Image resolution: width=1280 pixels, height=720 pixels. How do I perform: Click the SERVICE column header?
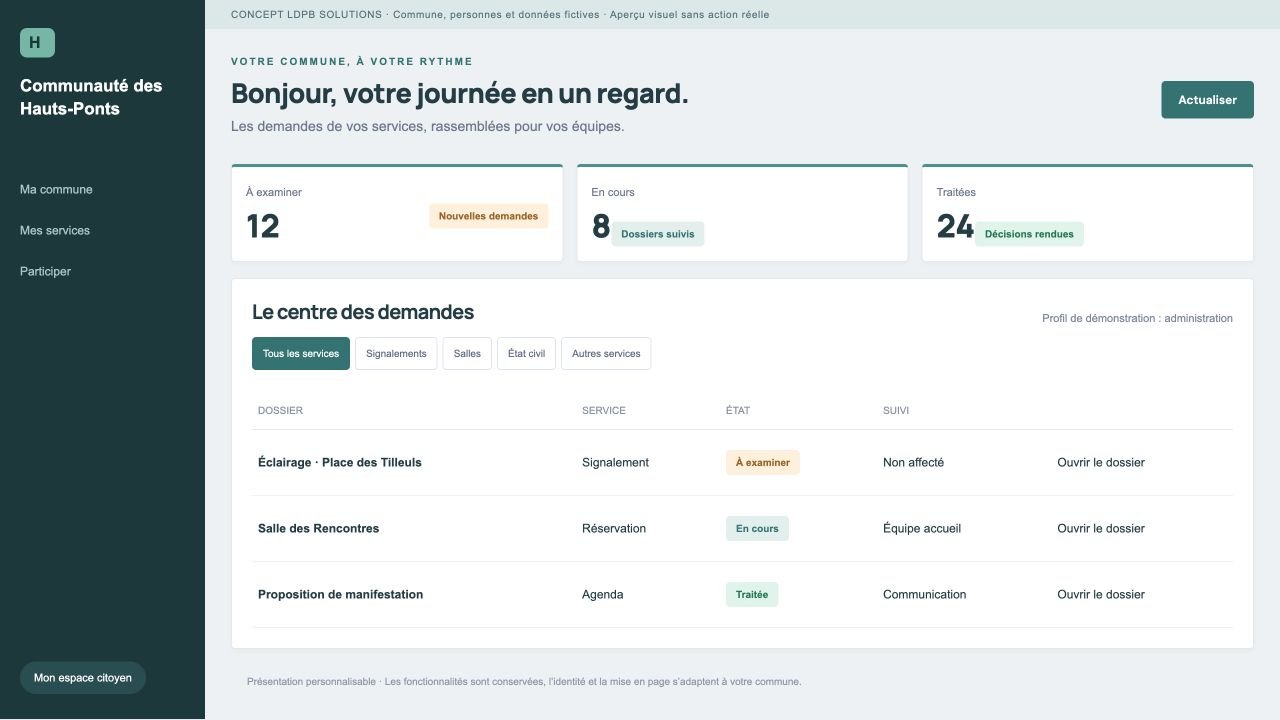coord(604,411)
